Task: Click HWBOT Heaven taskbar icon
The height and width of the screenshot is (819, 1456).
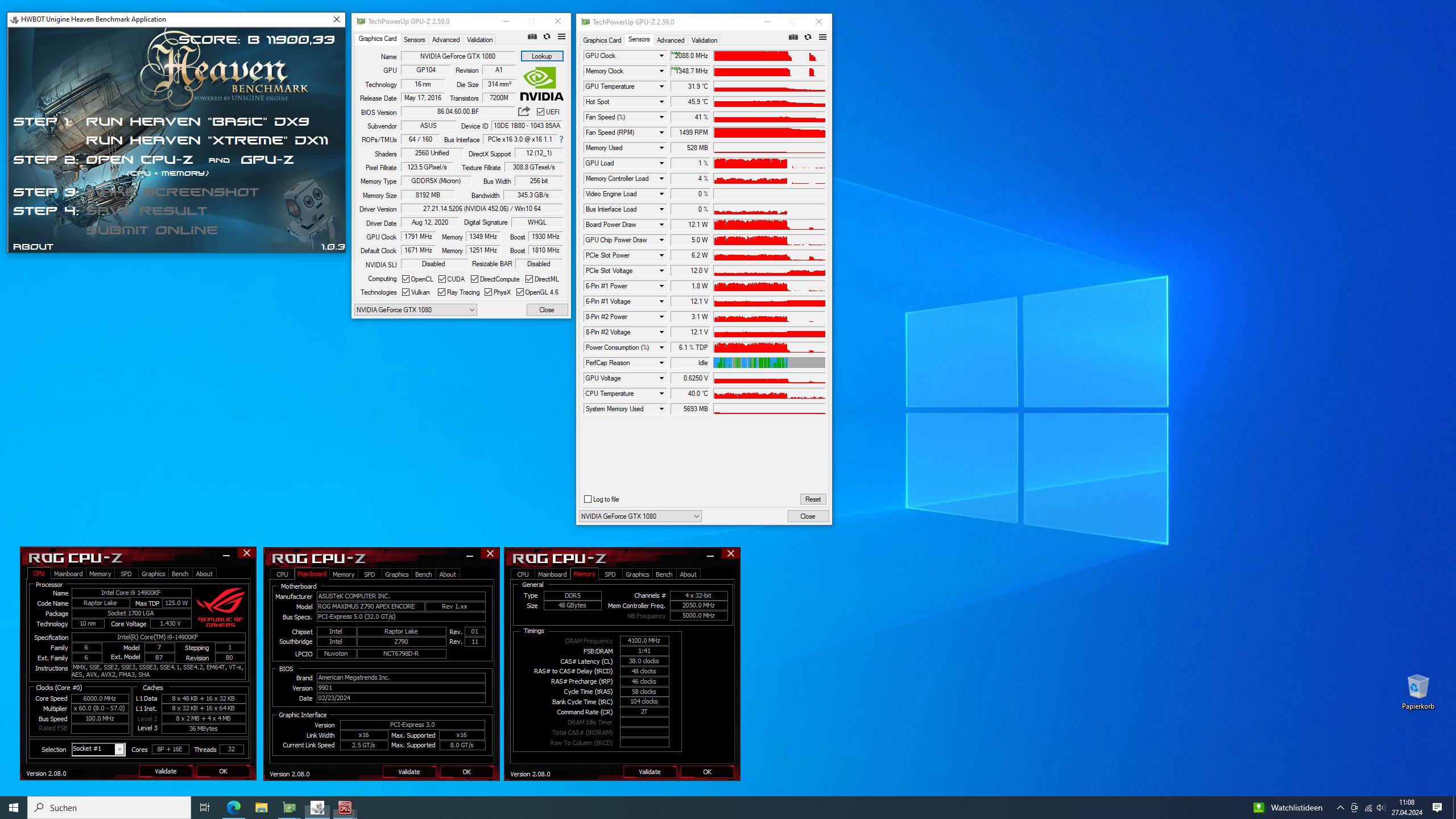Action: pyautogui.click(x=317, y=808)
